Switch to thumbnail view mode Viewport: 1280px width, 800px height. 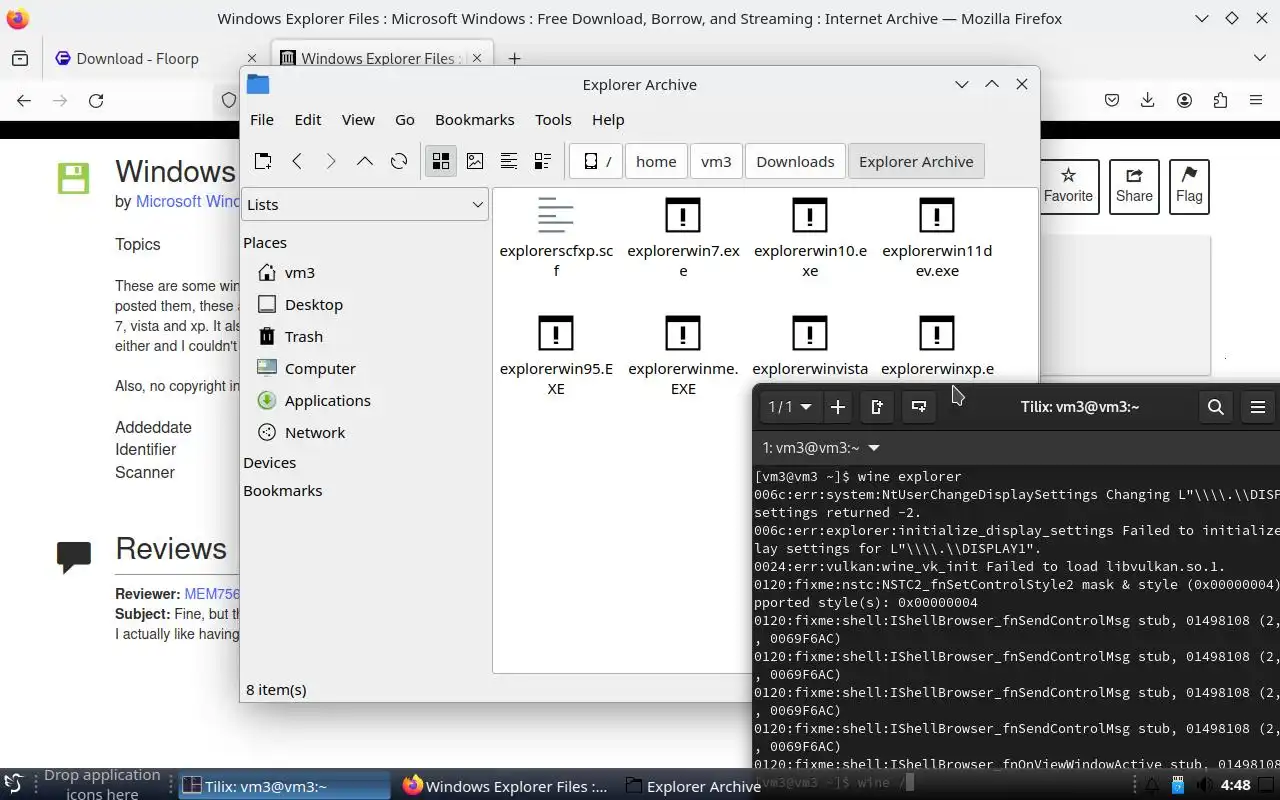click(x=475, y=161)
